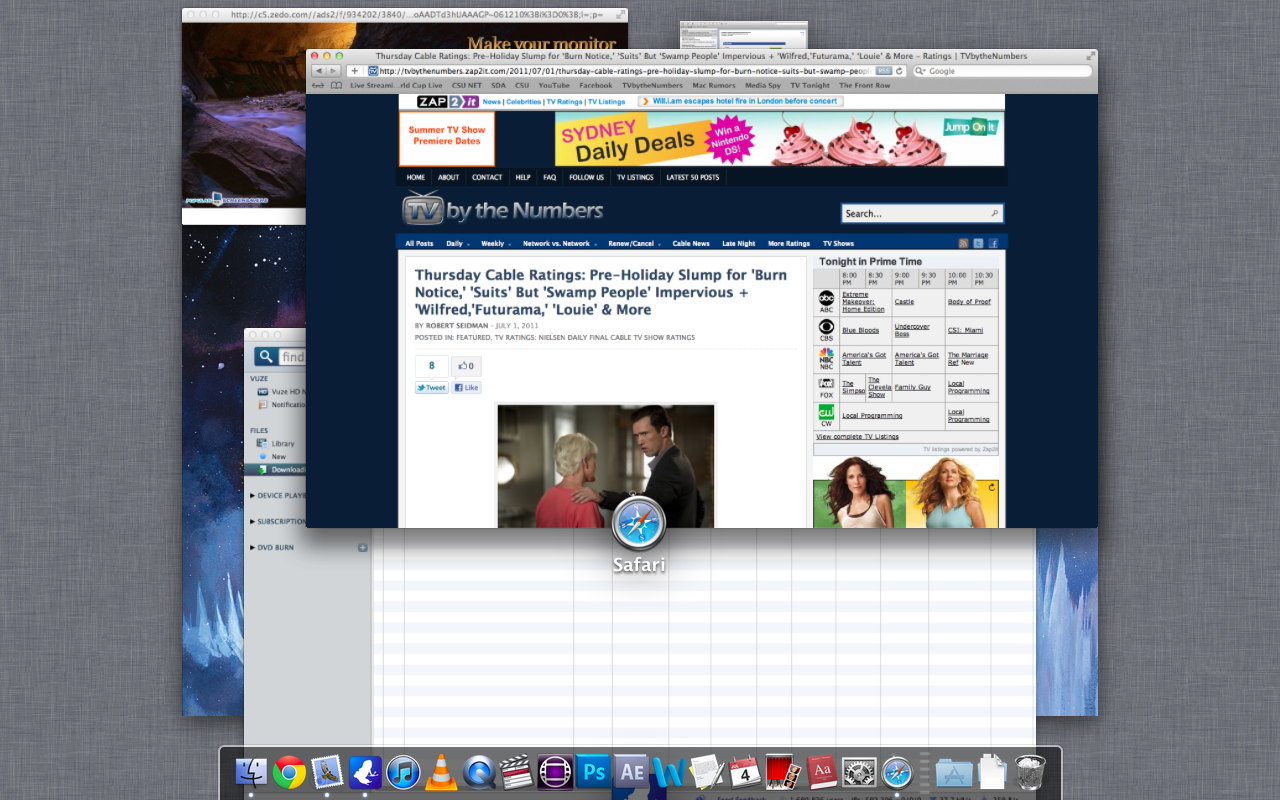Viewport: 1280px width, 800px height.
Task: Launch Photoshop from the Dock
Action: [x=593, y=771]
